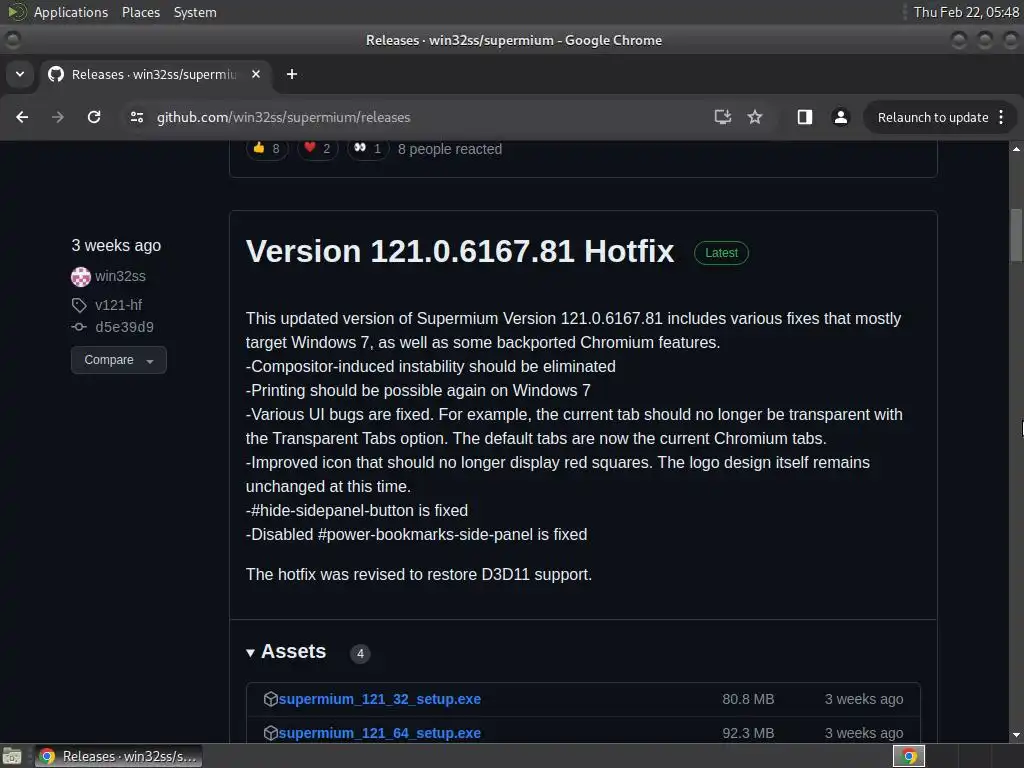Click the commit icon beside d5e39d9
The width and height of the screenshot is (1024, 768).
[79, 327]
